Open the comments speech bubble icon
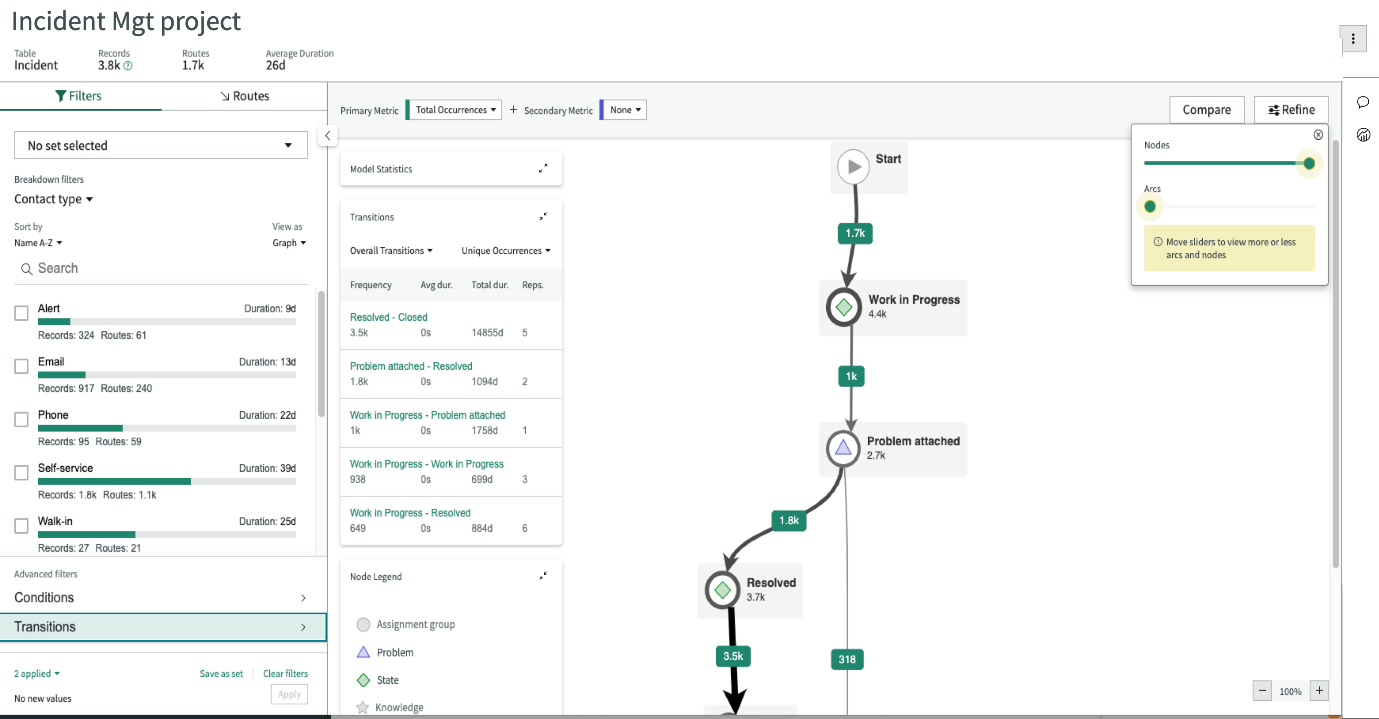Viewport: 1379px width, 719px height. (1362, 104)
